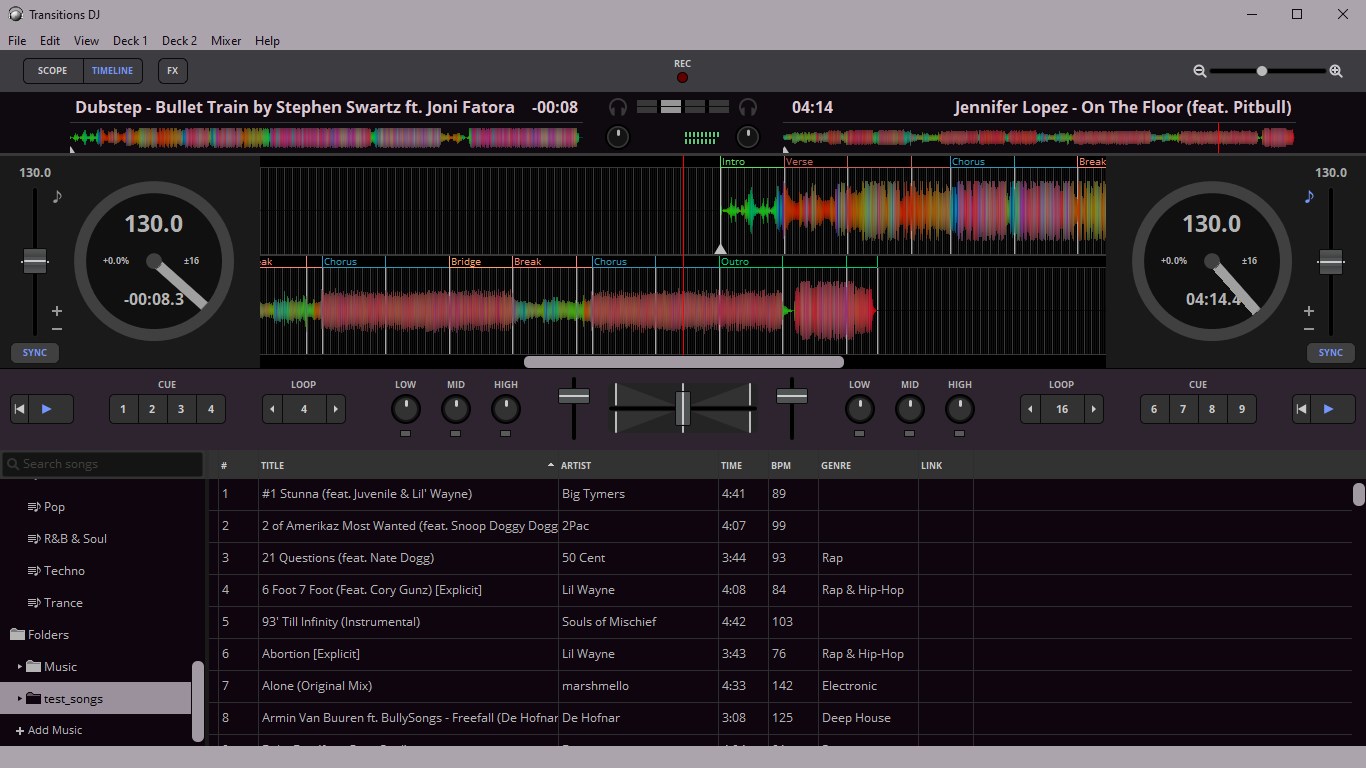The image size is (1366, 768).
Task: Zoom in on the waveform view
Action: pyautogui.click(x=1336, y=71)
